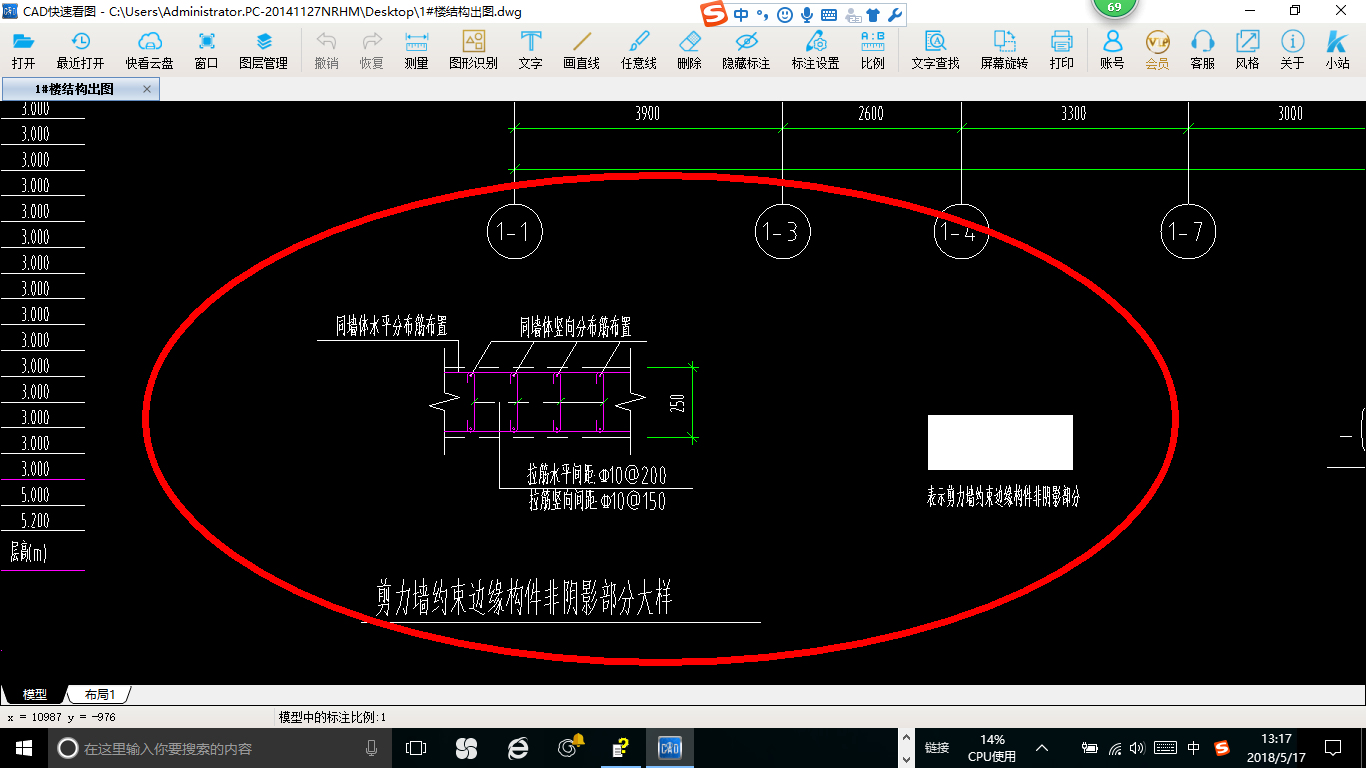The height and width of the screenshot is (768, 1366).
Task: Click the 拉筋水平间距 Φ10@200 note
Action: pos(597,475)
